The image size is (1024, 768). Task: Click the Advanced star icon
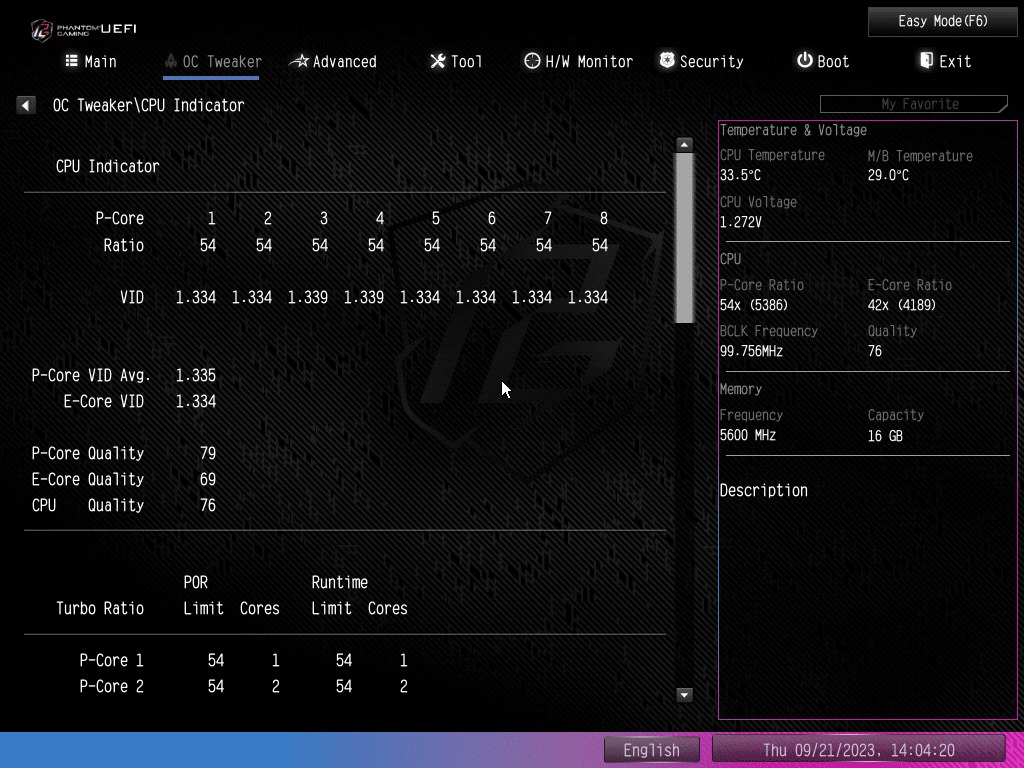[299, 61]
